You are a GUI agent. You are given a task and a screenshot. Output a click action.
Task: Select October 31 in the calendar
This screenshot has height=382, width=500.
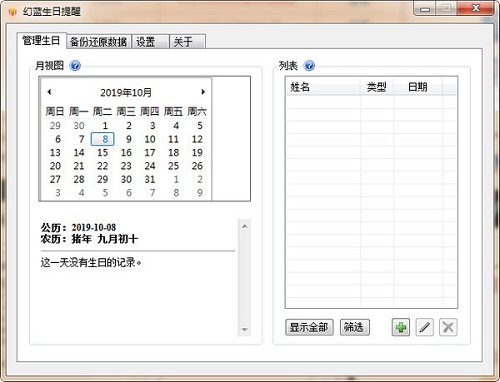point(150,179)
